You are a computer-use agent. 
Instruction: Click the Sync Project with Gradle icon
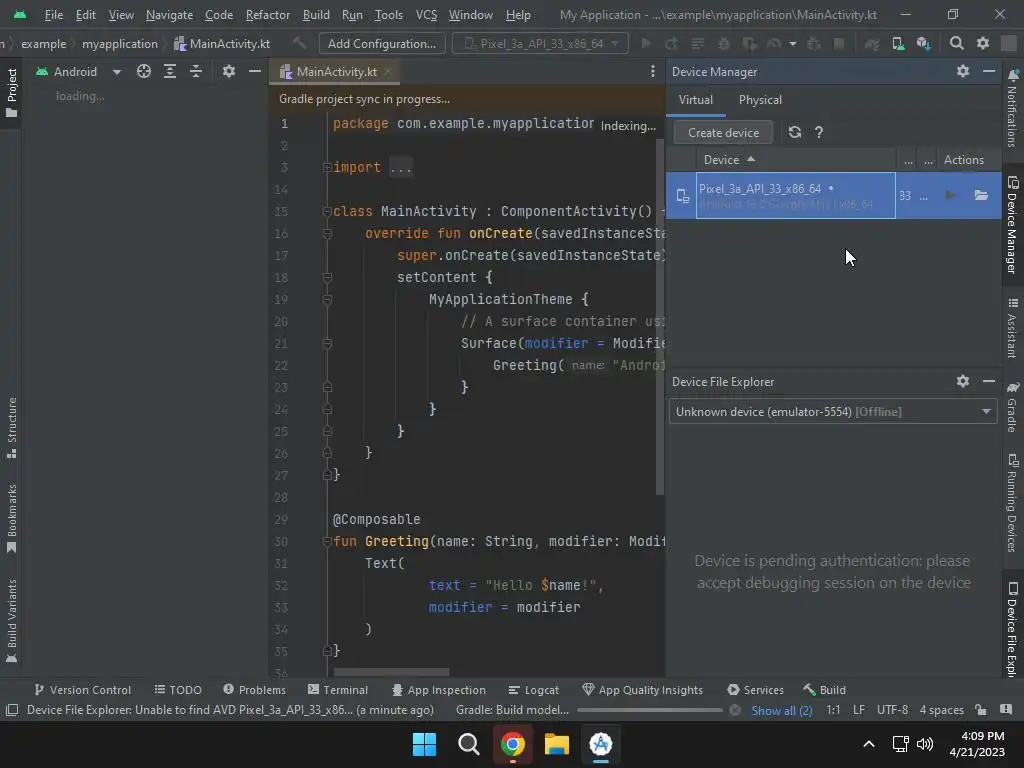pos(872,44)
